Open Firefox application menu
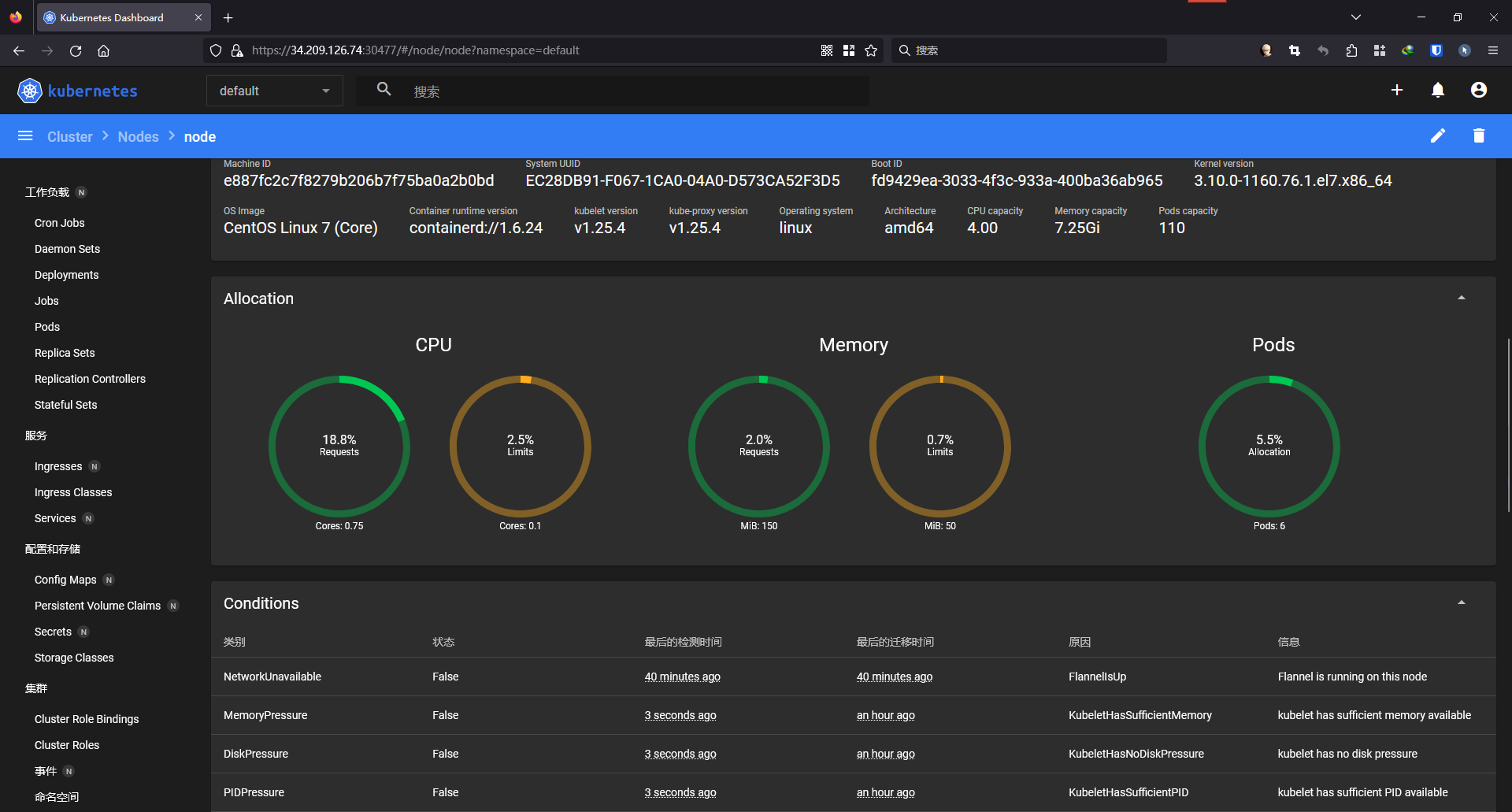The width and height of the screenshot is (1512, 812). point(1493,50)
